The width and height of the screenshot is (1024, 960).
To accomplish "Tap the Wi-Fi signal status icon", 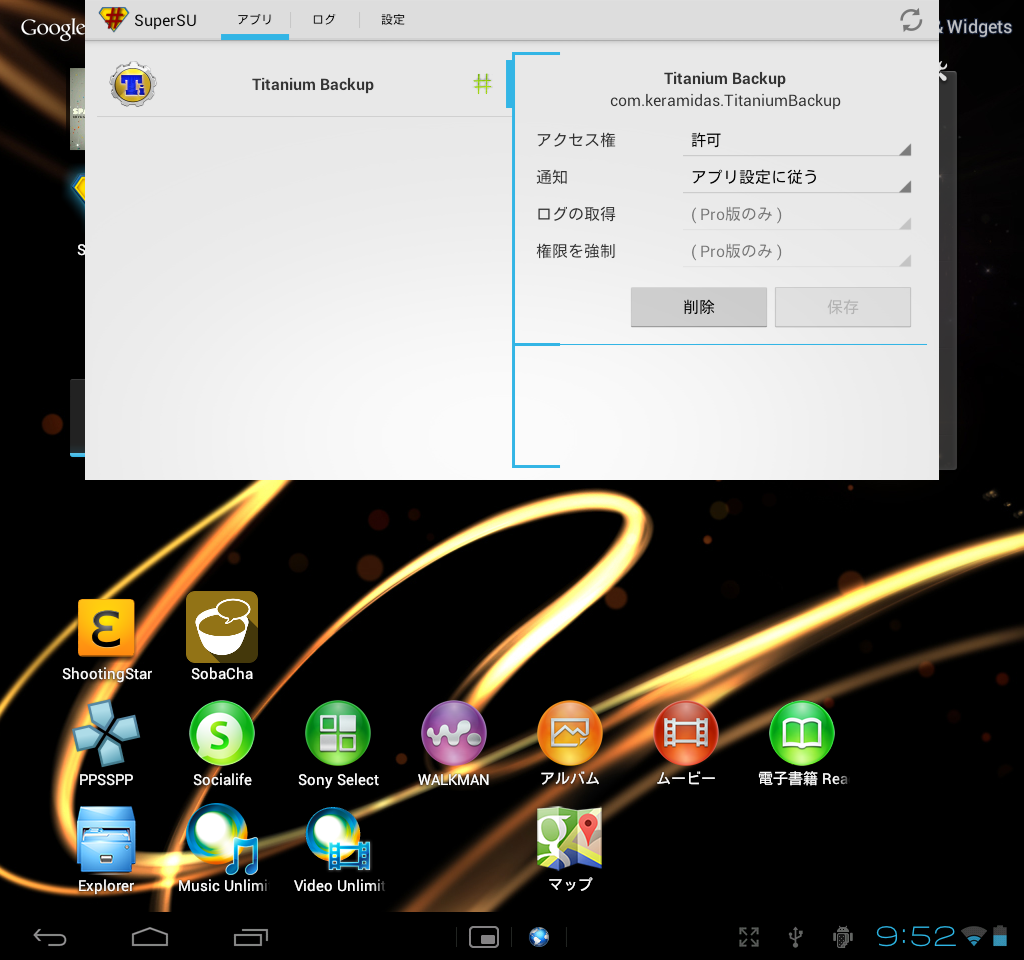I will (974, 936).
